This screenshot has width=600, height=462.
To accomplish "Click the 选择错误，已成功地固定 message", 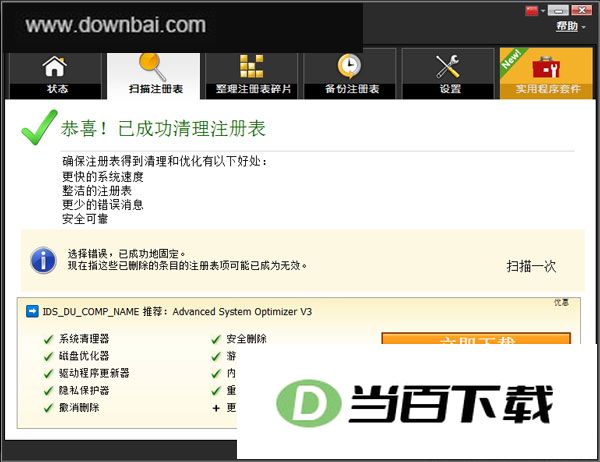I will [x=127, y=254].
